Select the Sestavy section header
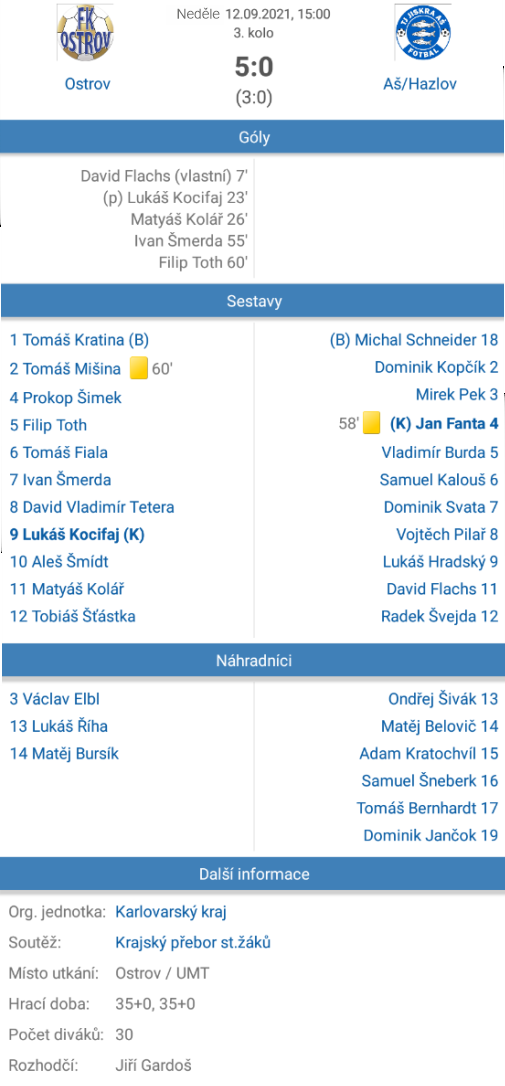This screenshot has height=1086, width=505. (252, 301)
